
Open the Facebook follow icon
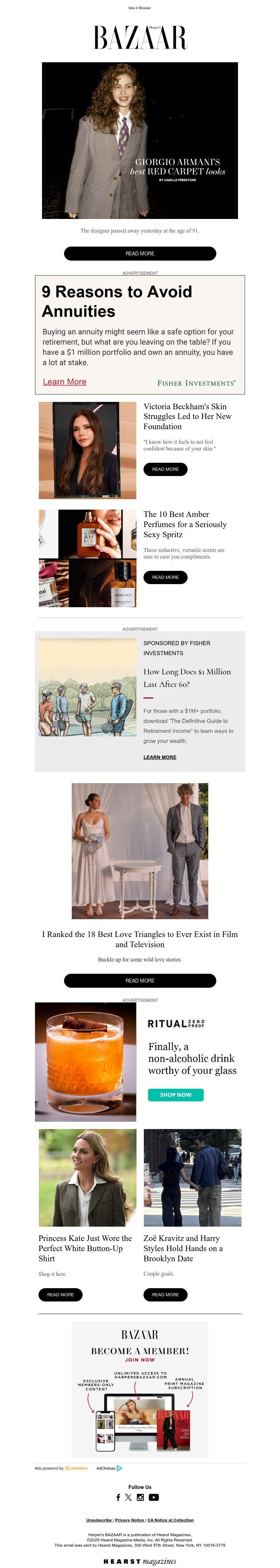[x=118, y=1497]
